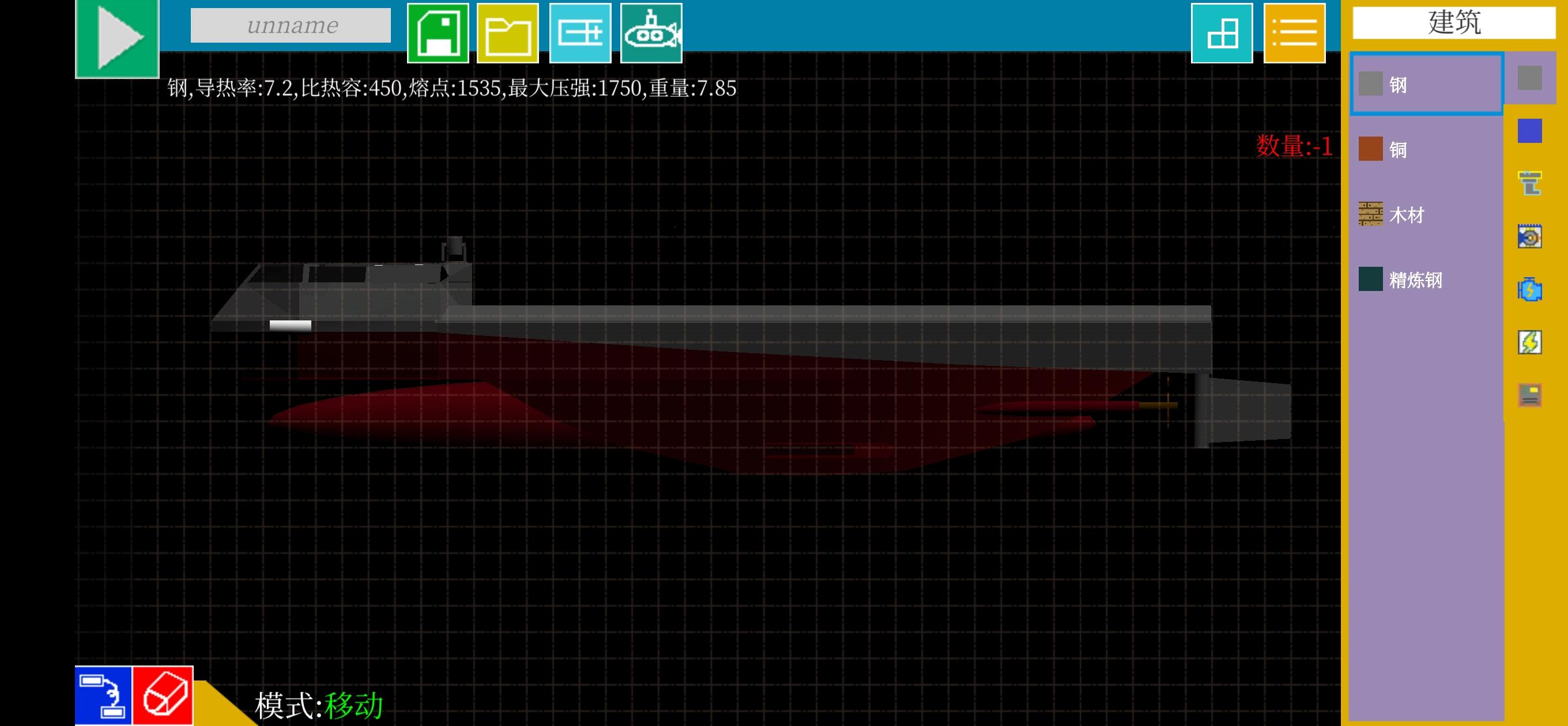Click the submarine icon
The width and height of the screenshot is (1568, 726).
tap(651, 33)
